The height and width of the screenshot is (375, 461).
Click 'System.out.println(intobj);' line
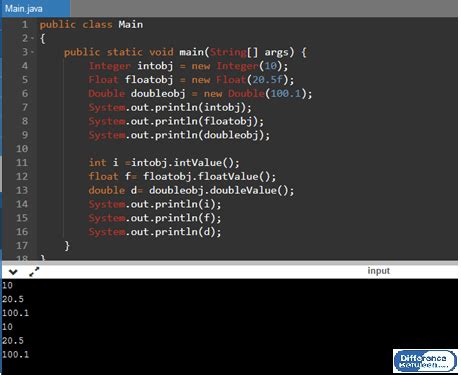170,108
